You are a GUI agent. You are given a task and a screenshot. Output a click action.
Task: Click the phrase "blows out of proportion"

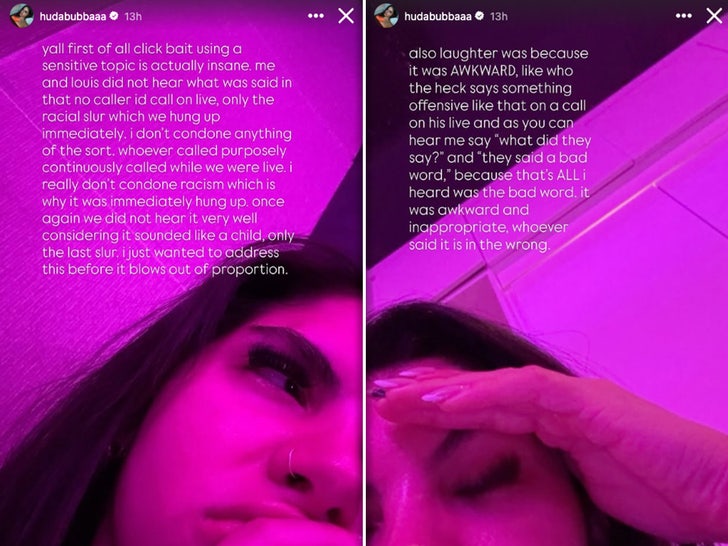tap(208, 269)
